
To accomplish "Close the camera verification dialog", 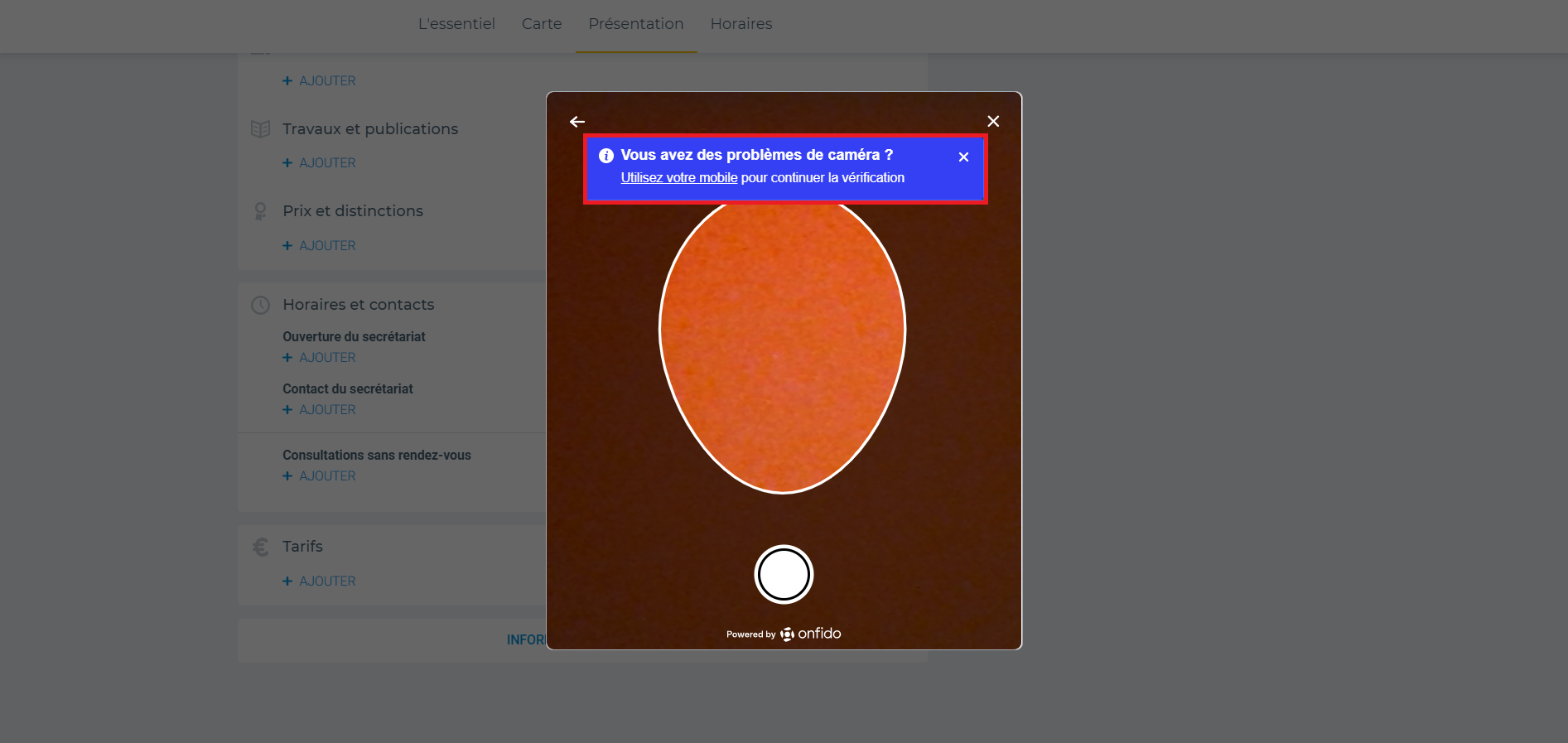I will pos(993,122).
